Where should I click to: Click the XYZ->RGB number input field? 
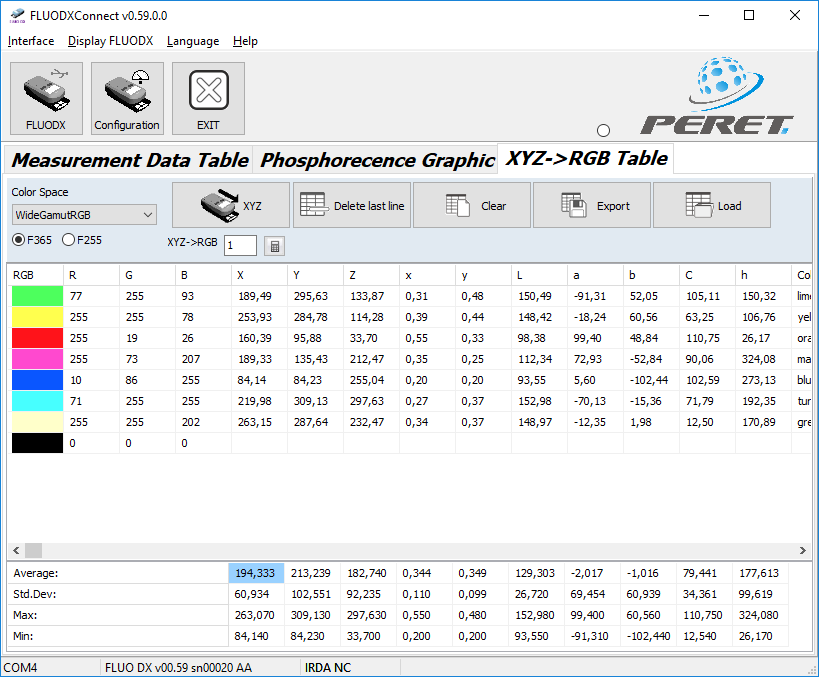[240, 246]
